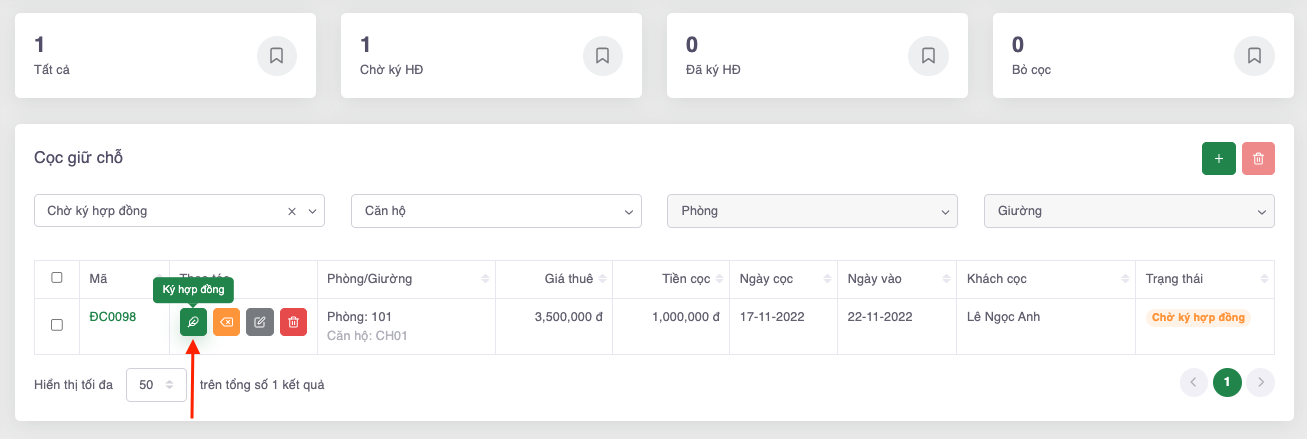Click the red trash button in header
Viewport: 1307px width, 439px height.
pyautogui.click(x=1258, y=159)
